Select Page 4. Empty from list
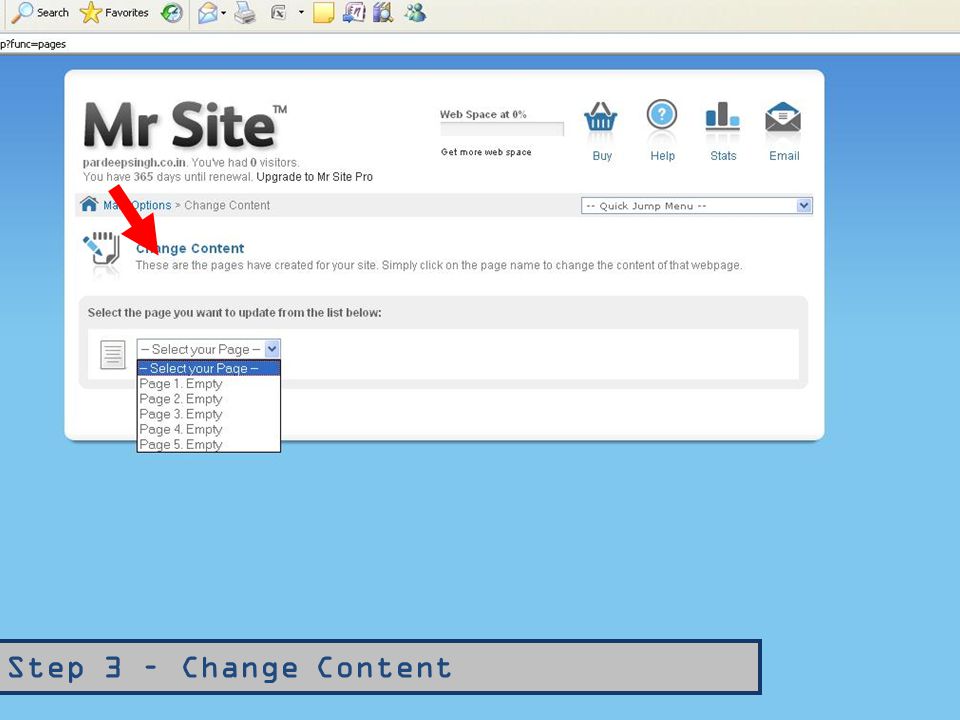 coord(209,430)
